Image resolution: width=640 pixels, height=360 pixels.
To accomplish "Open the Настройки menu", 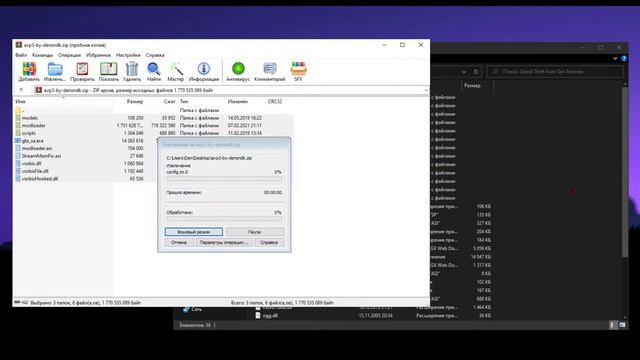I will [x=128, y=55].
